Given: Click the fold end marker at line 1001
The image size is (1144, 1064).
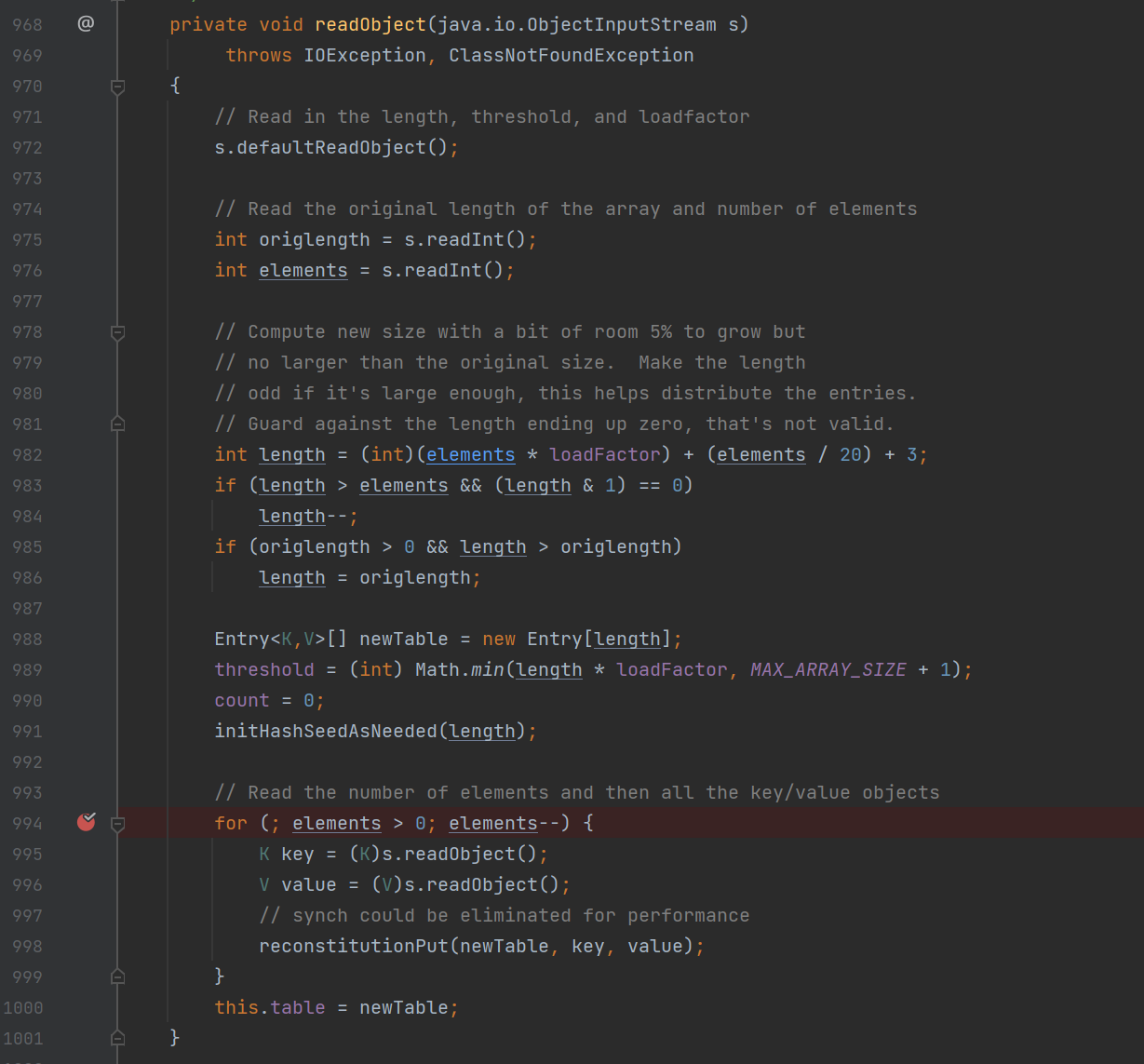Looking at the screenshot, I should tap(118, 1038).
